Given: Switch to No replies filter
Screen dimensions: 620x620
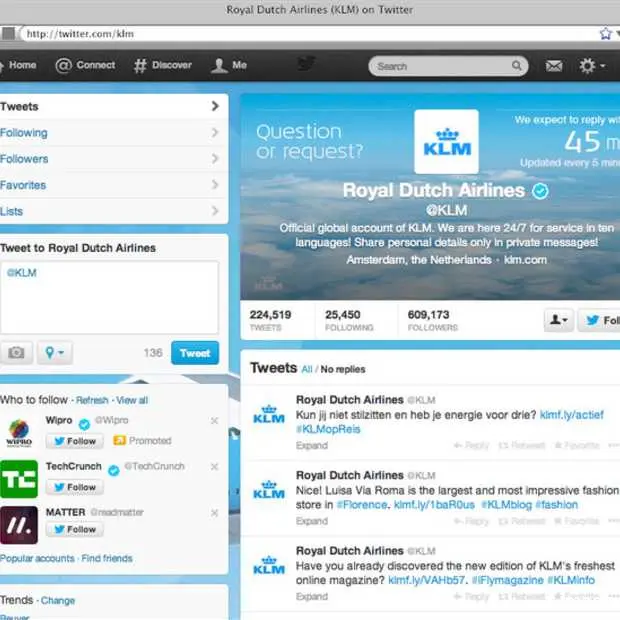Looking at the screenshot, I should pyautogui.click(x=343, y=369).
